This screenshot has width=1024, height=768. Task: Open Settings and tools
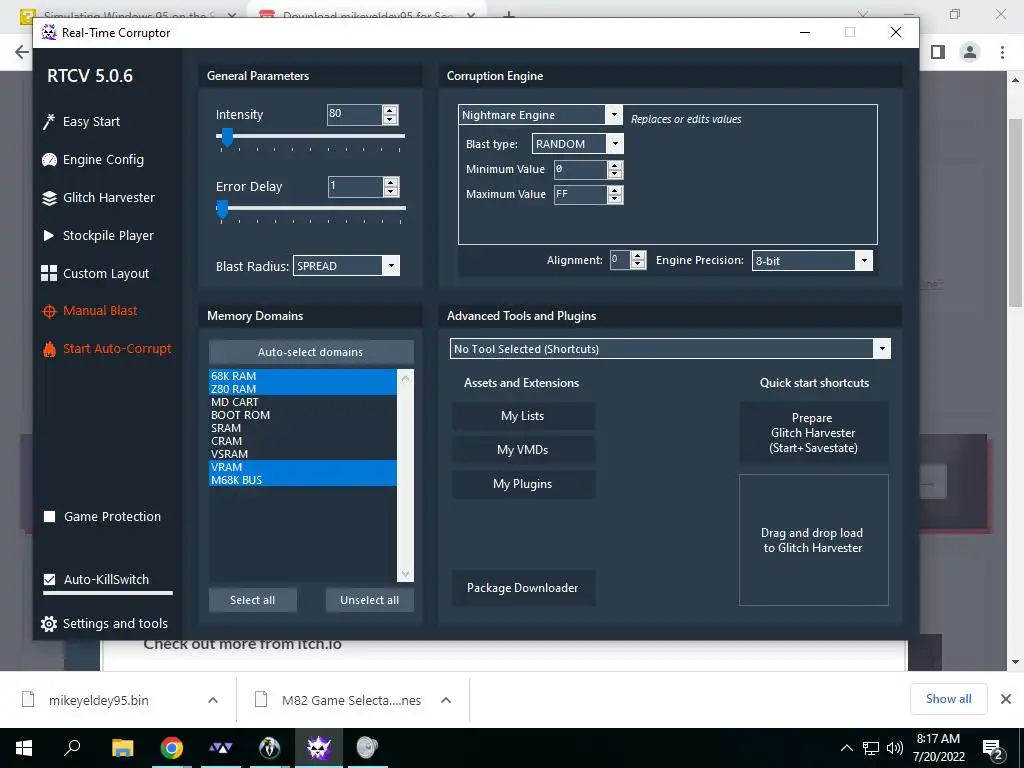(115, 624)
